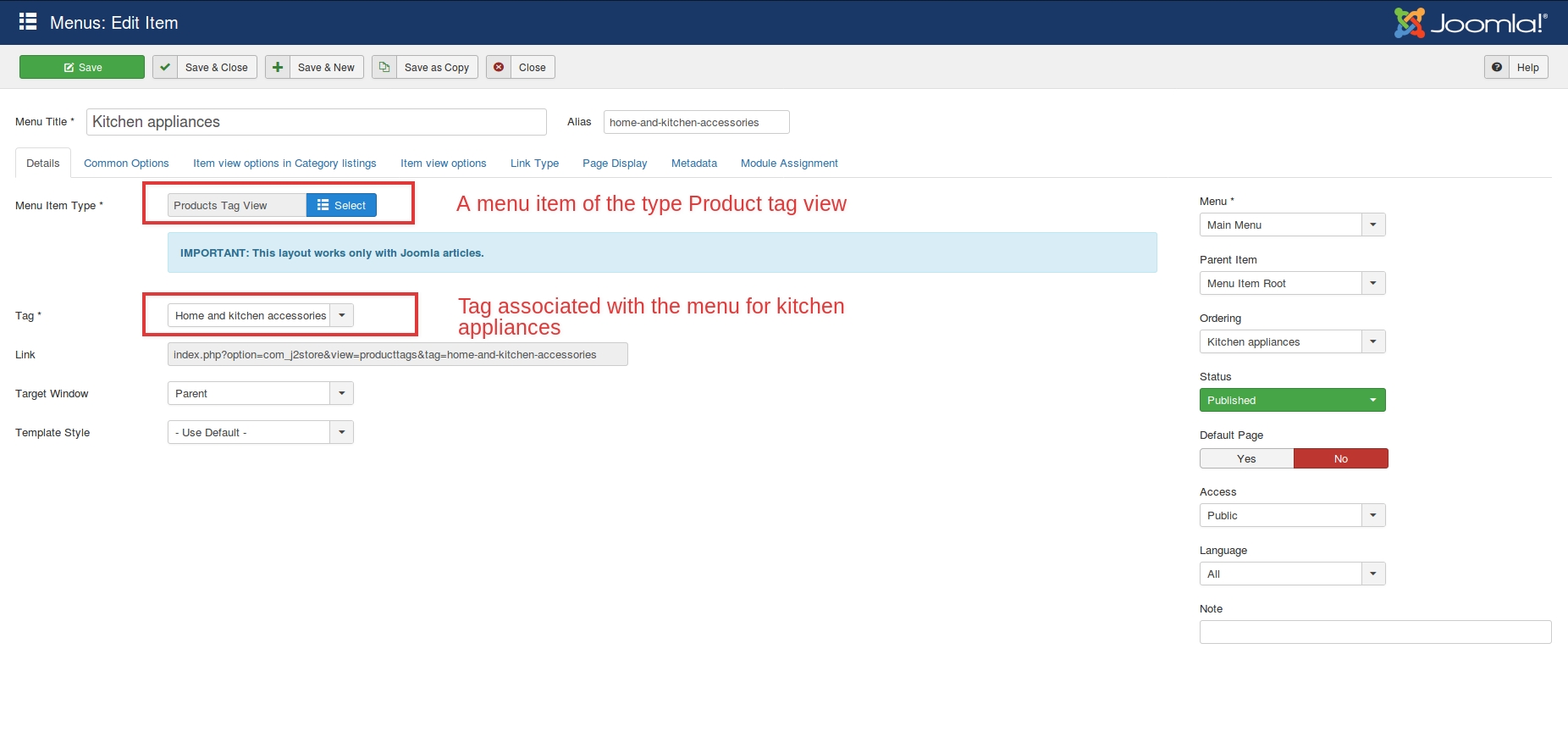Set Default Page to Yes
Viewport: 1568px width, 754px height.
coord(1246,459)
